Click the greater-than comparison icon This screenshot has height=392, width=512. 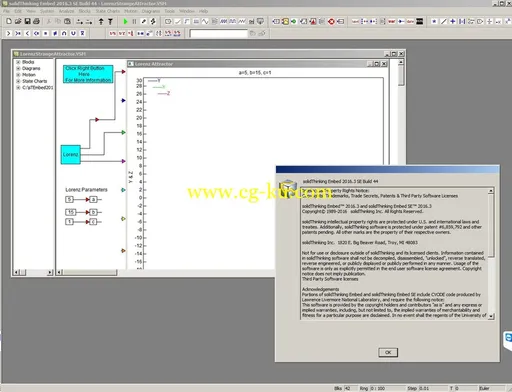coord(9,33)
